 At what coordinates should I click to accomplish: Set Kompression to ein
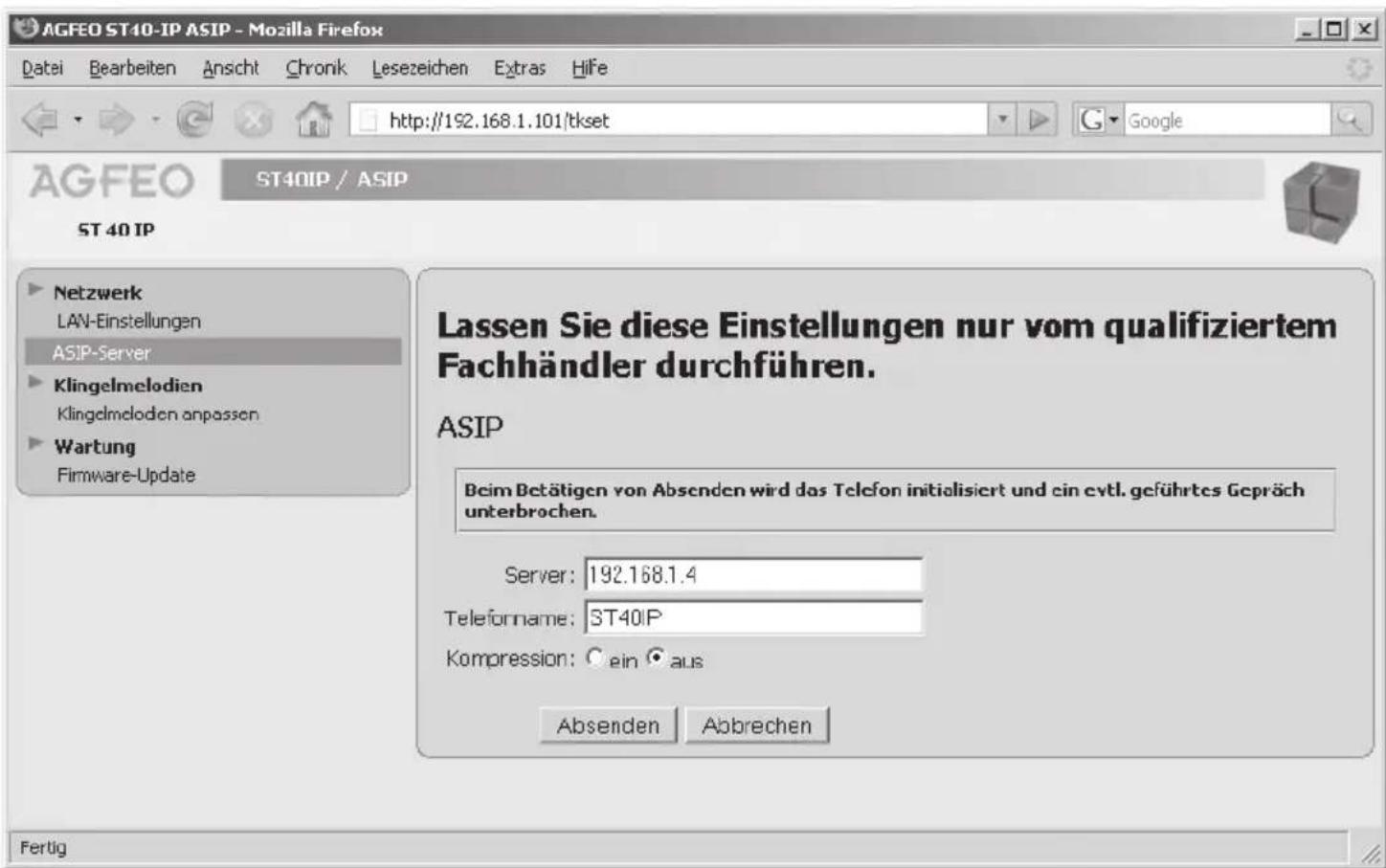(x=595, y=658)
